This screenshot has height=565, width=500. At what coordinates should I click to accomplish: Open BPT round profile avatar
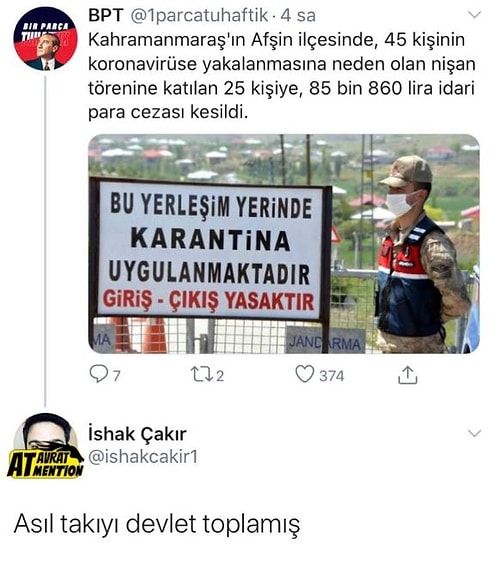click(x=45, y=38)
